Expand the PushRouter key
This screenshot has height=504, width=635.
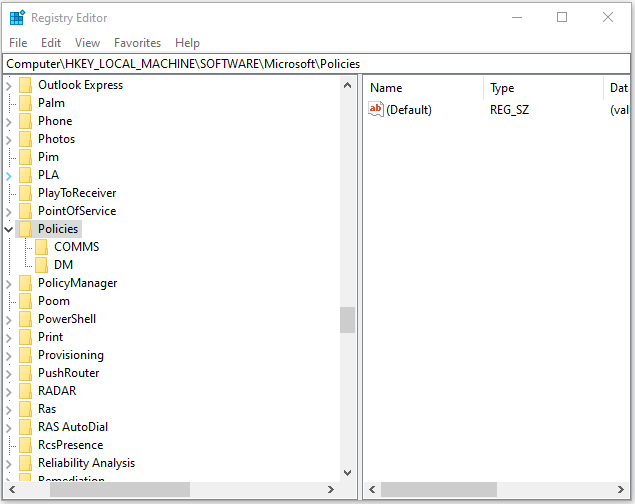point(9,374)
